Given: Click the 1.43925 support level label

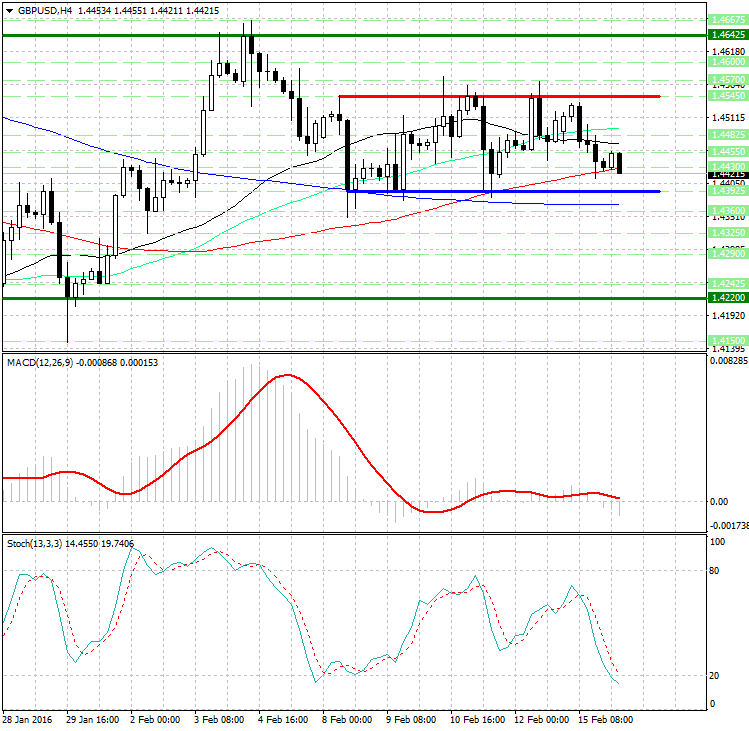Looking at the screenshot, I should 728,190.
